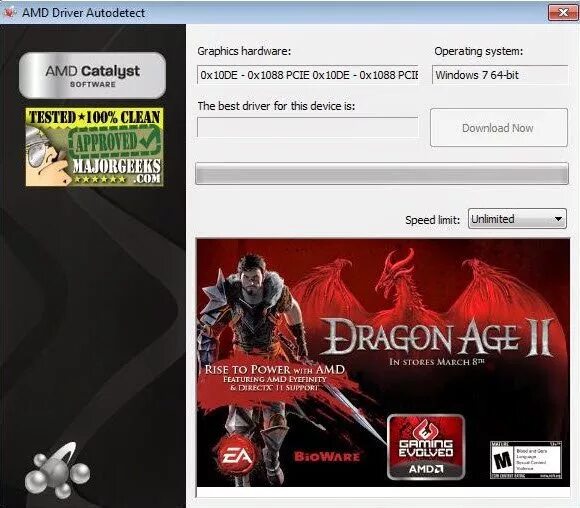580x508 pixels.
Task: Close the AMD Driver Autodetect window
Action: [x=562, y=13]
